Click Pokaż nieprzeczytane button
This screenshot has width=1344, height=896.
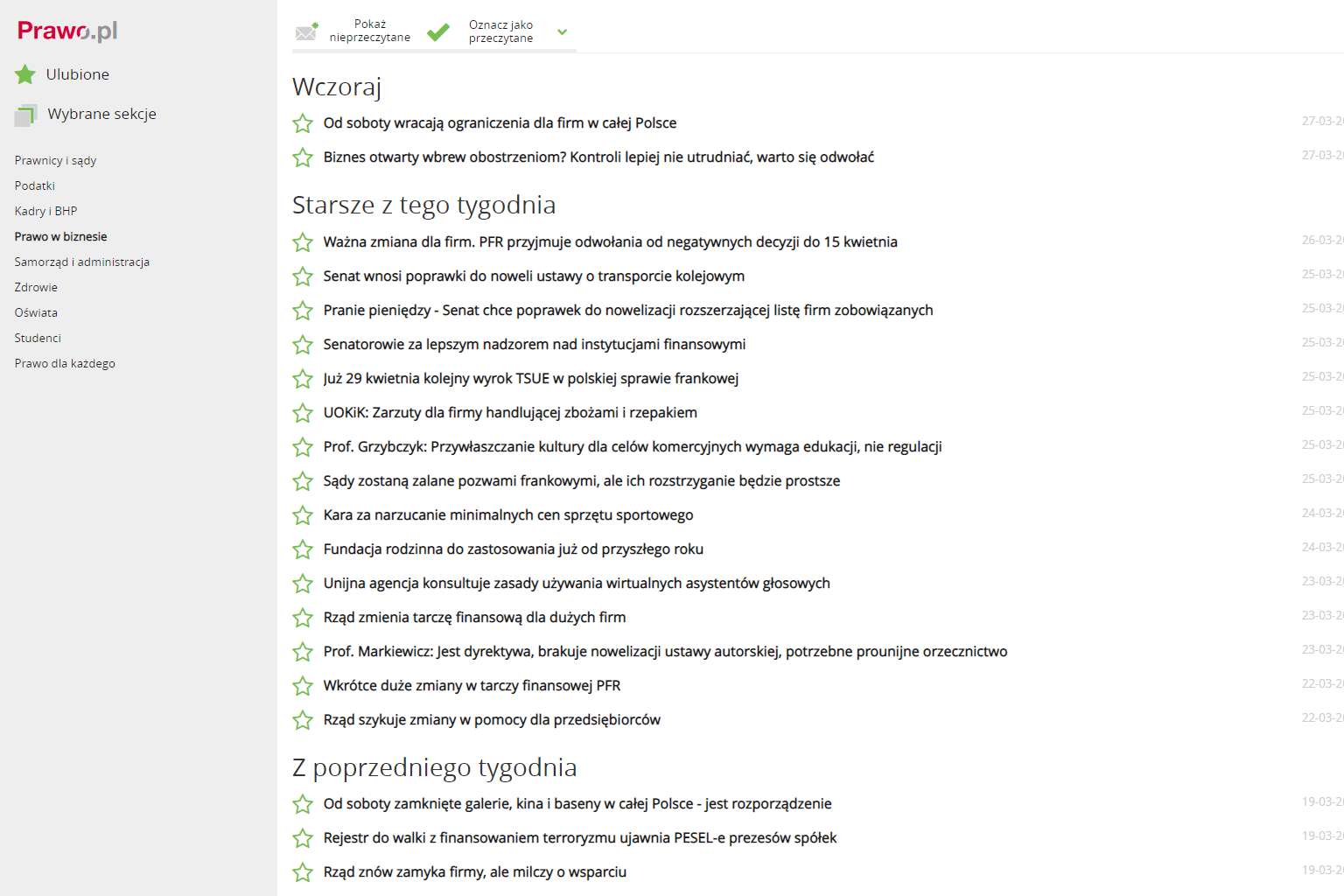click(x=369, y=31)
